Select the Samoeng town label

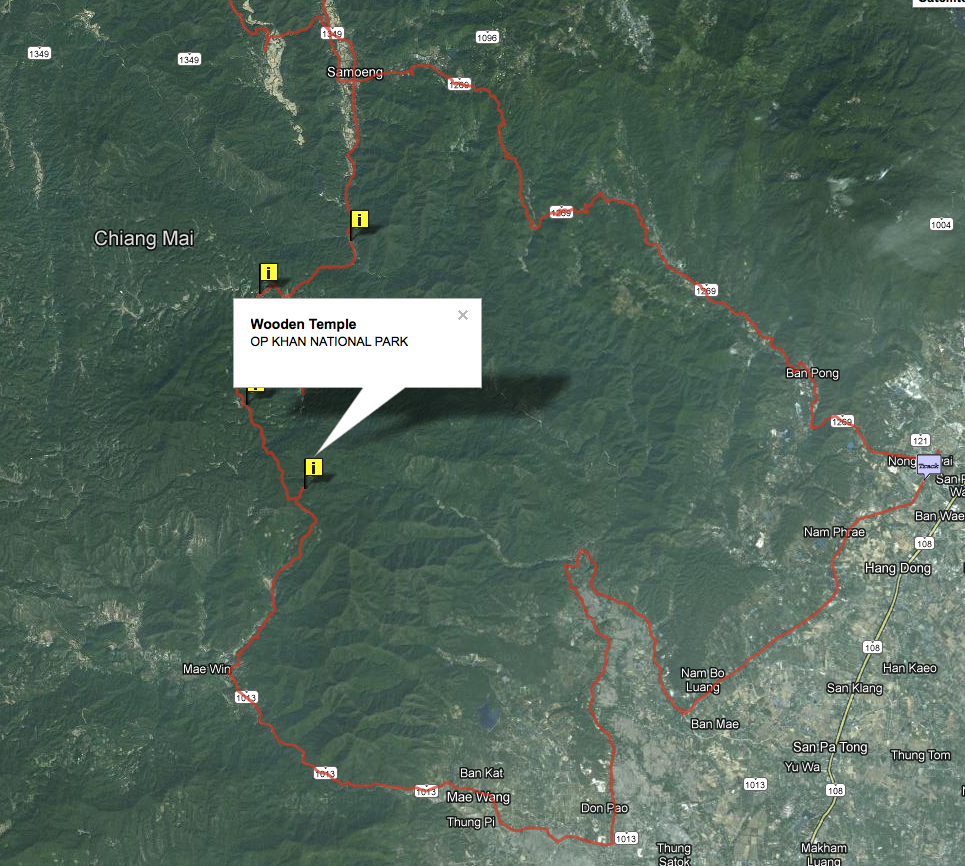[354, 72]
